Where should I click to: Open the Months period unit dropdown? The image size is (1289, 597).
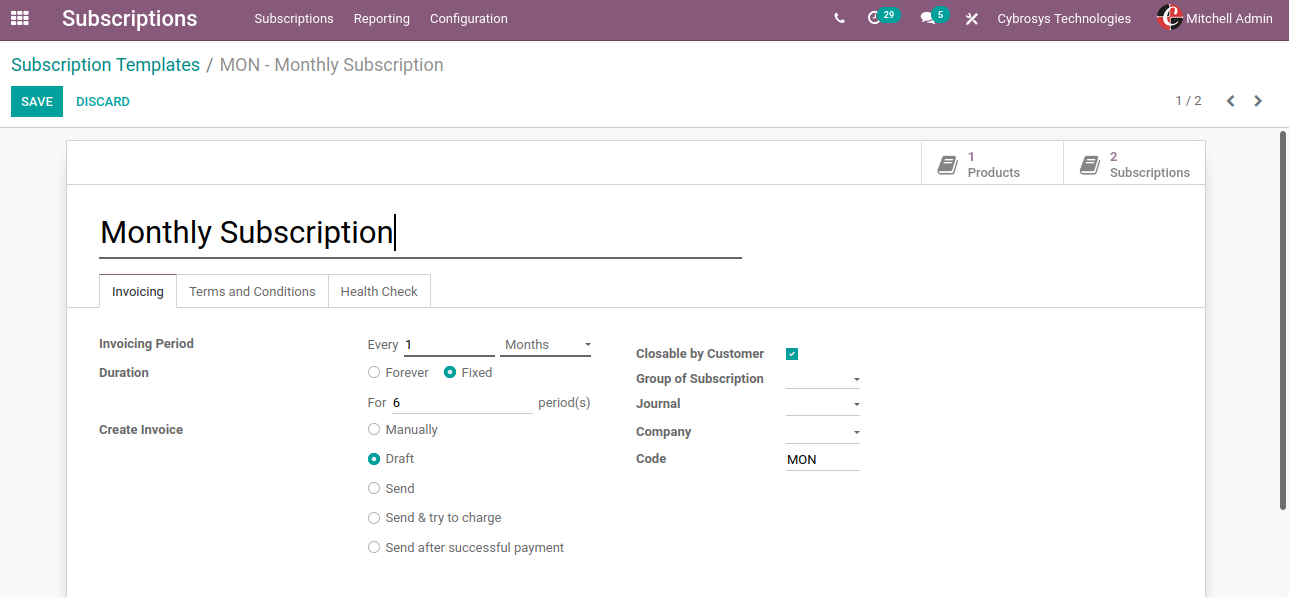pos(546,345)
